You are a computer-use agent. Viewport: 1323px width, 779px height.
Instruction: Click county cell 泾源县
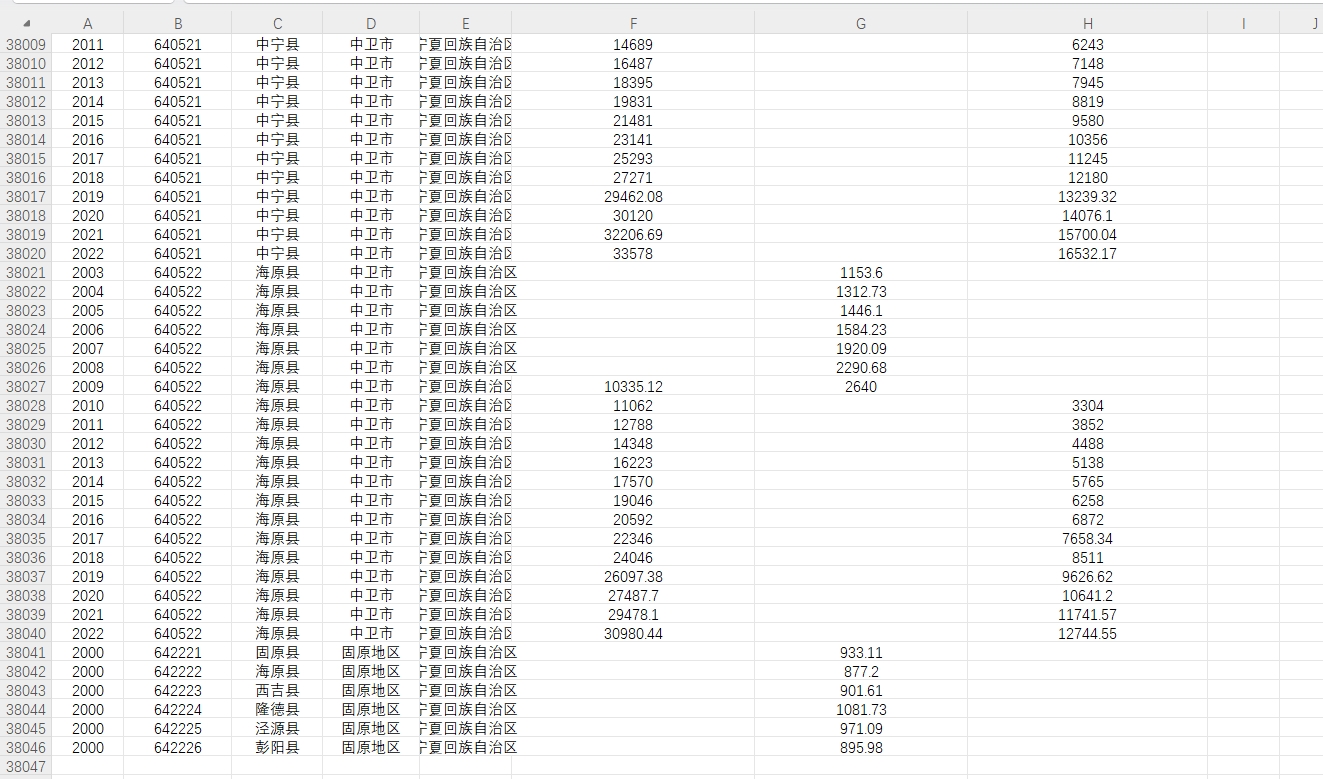coord(277,728)
